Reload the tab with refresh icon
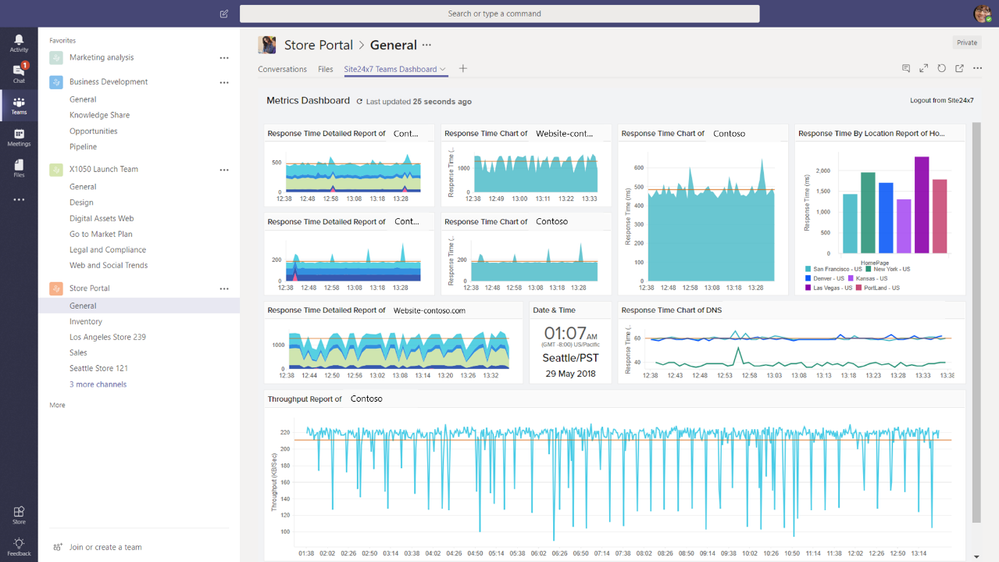Viewport: 999px width, 562px height. pyautogui.click(x=941, y=68)
